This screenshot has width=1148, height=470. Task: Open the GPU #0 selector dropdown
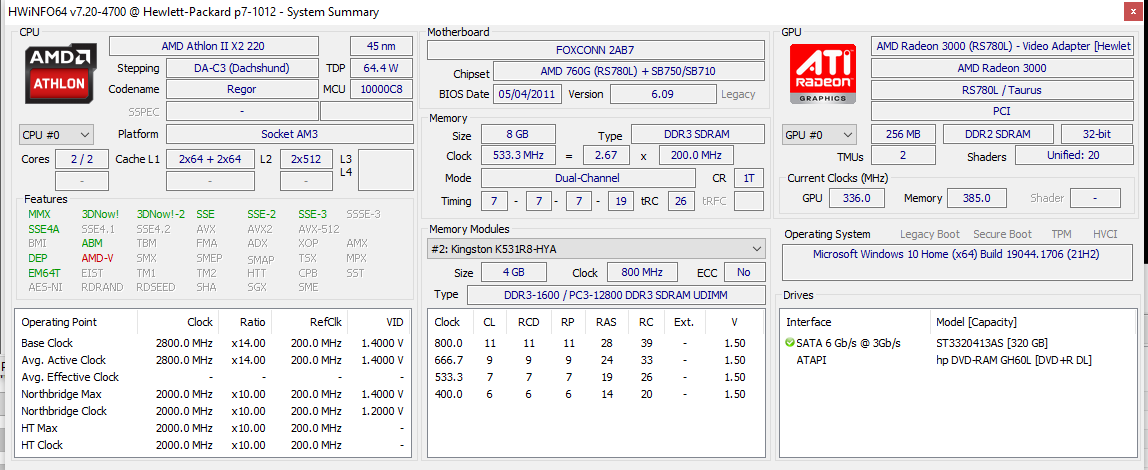tap(819, 135)
